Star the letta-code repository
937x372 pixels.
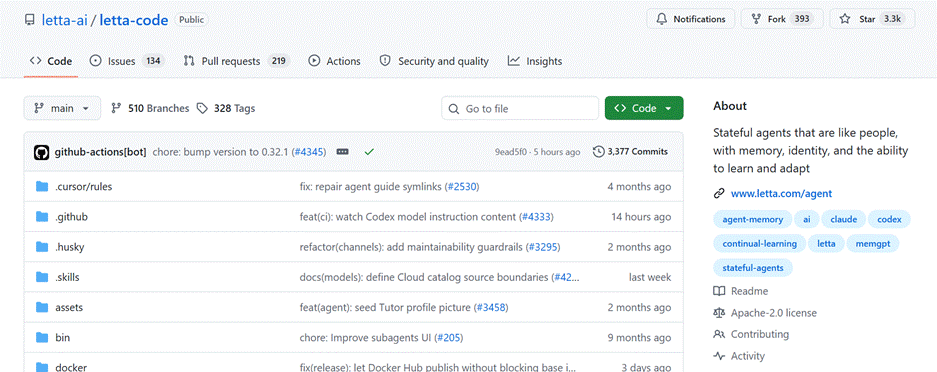[x=872, y=19]
